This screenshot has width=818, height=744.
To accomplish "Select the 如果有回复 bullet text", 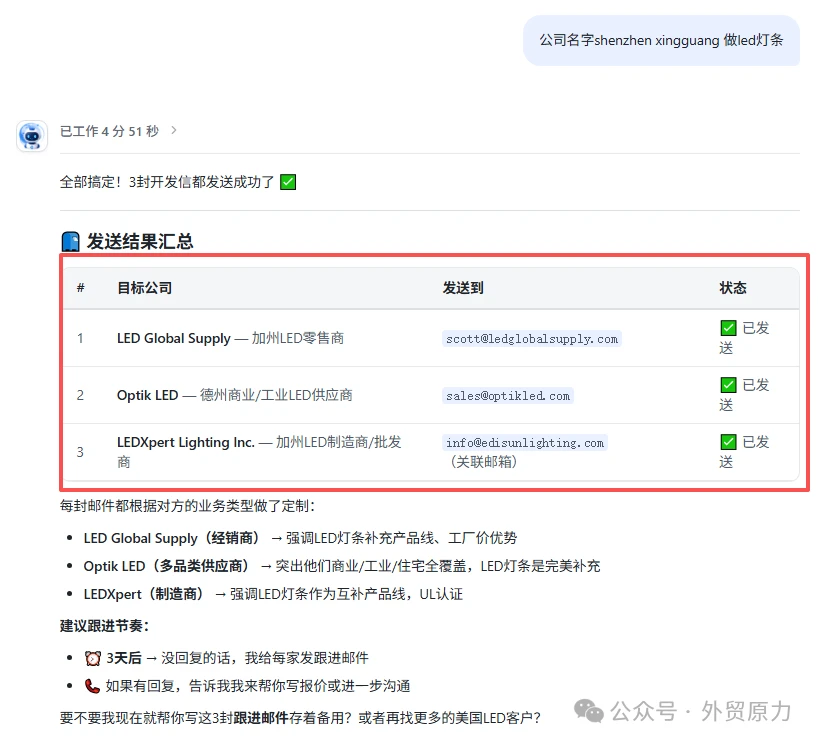I will [258, 686].
